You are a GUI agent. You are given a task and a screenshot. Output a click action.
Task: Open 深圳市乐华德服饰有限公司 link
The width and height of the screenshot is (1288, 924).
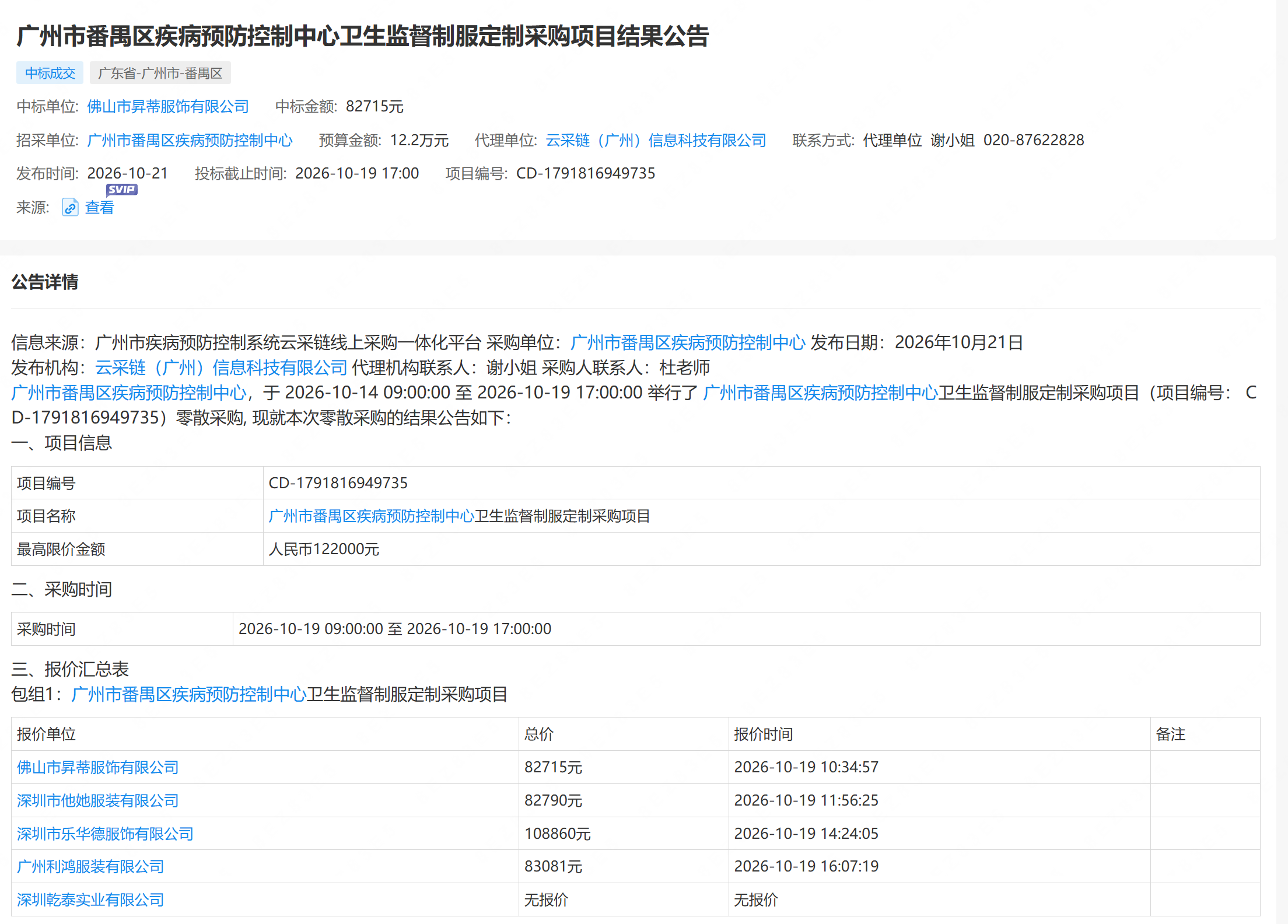105,834
